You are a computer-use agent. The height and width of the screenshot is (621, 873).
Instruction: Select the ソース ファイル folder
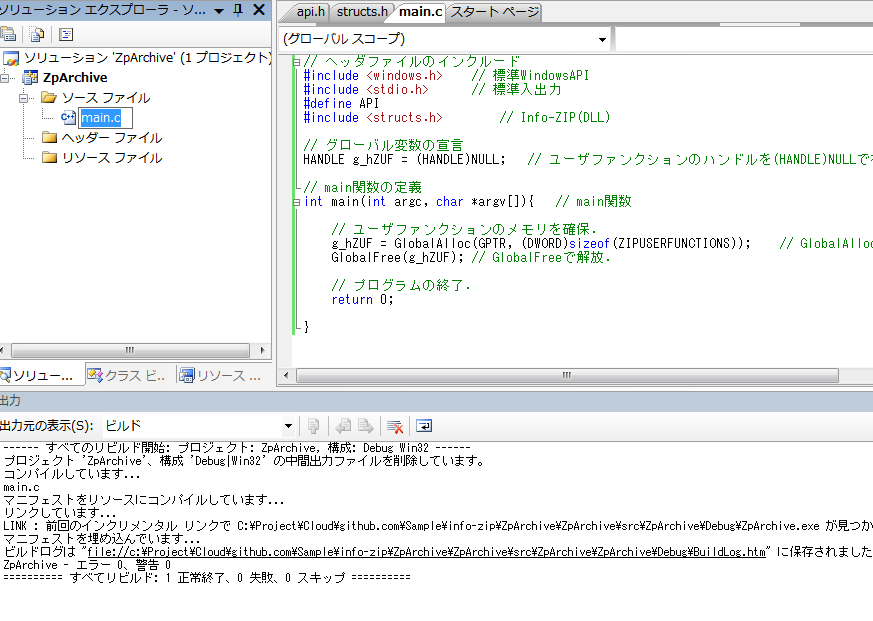point(106,98)
